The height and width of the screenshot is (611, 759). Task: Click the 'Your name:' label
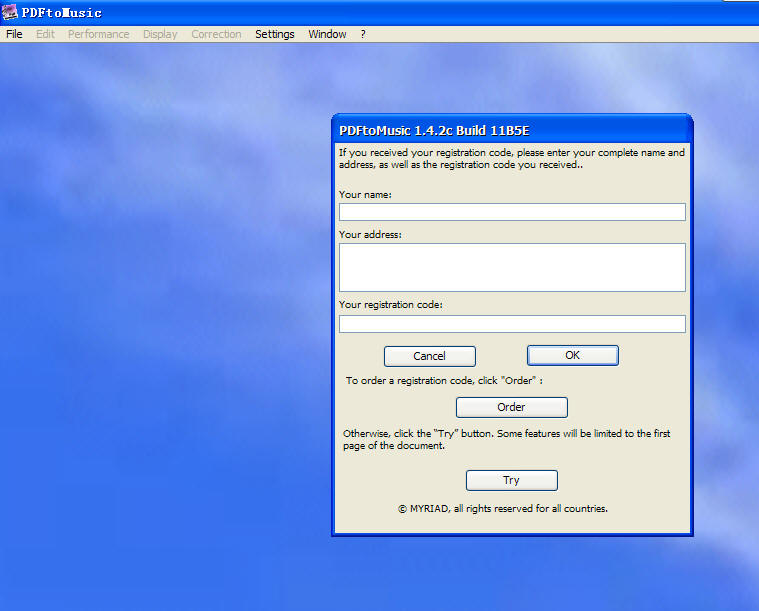coord(365,195)
